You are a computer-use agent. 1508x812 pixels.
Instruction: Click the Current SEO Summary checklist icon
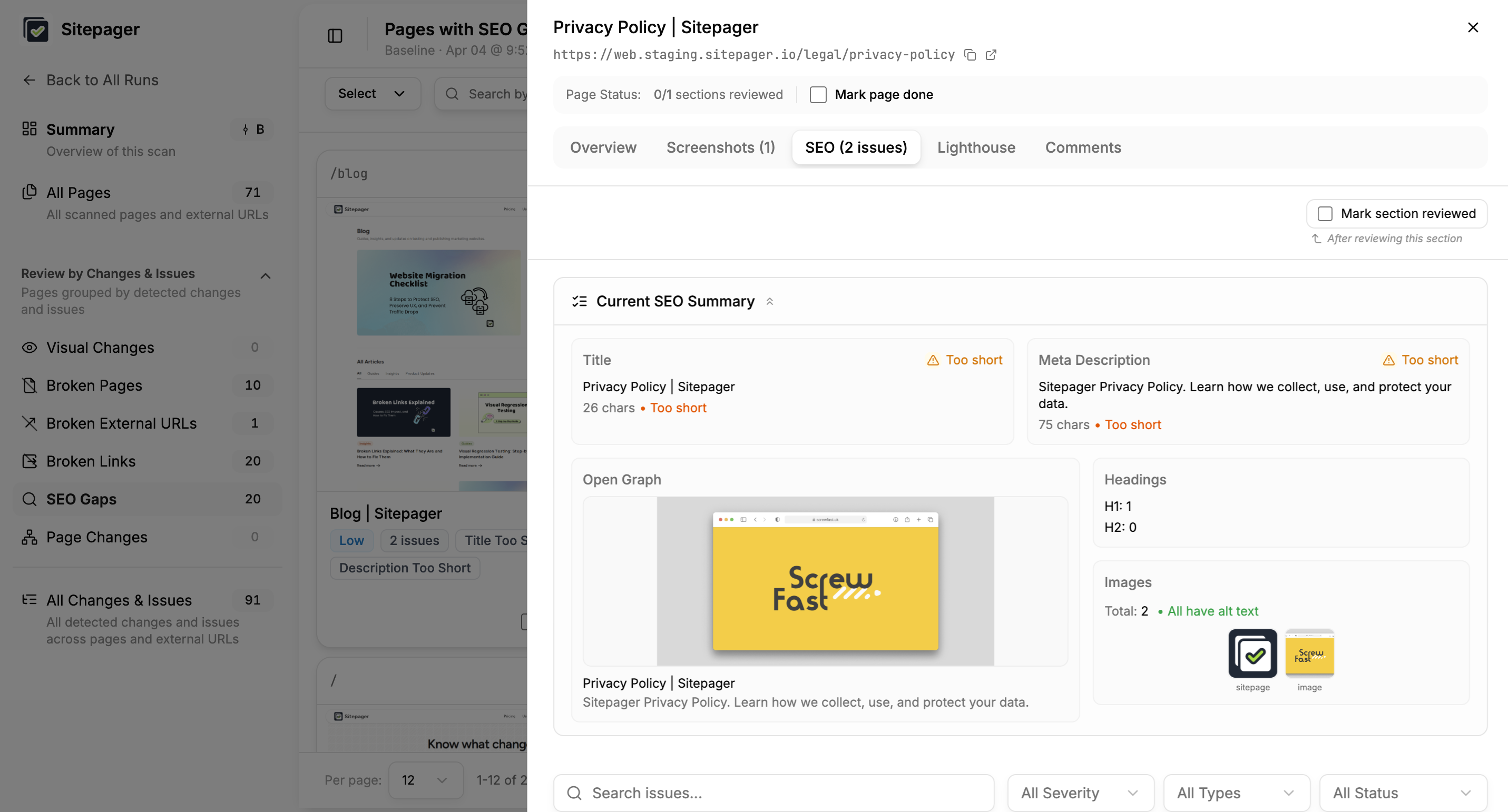(579, 301)
